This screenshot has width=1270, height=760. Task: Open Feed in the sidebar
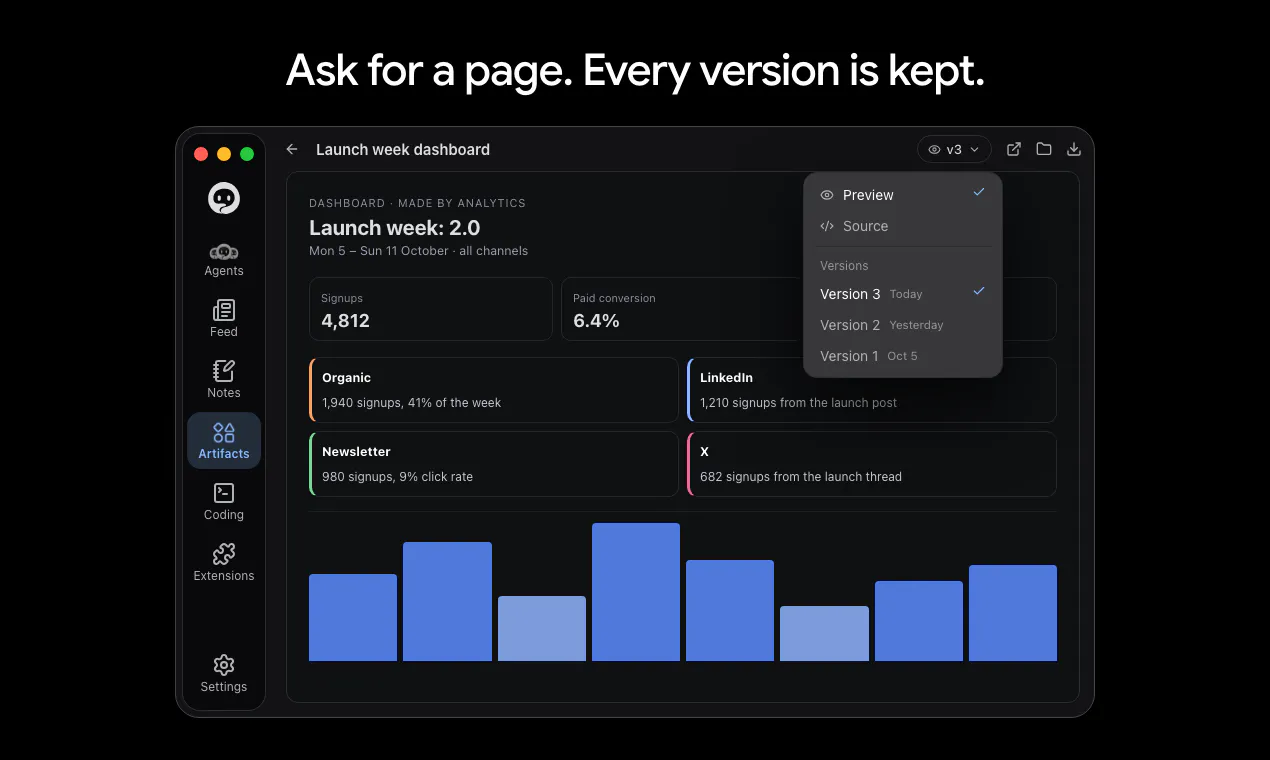(224, 320)
